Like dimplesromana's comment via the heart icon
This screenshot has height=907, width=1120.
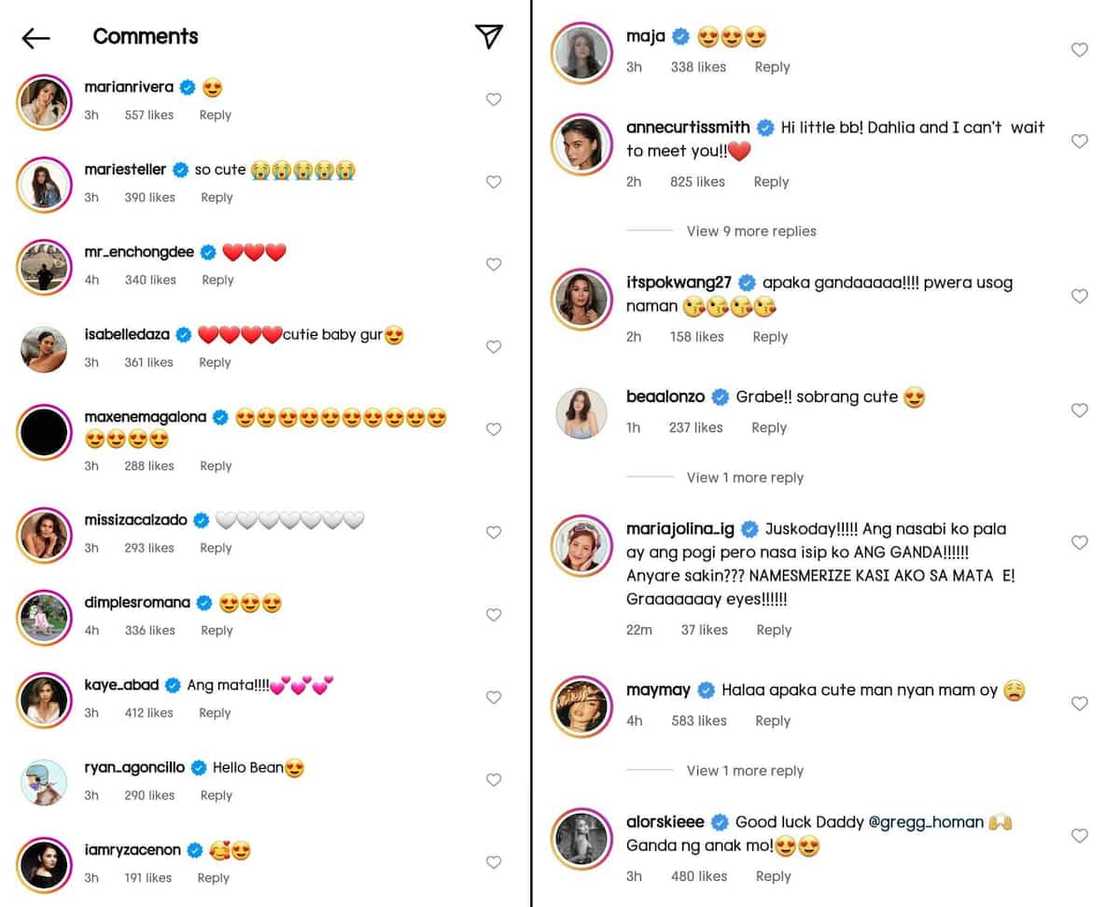[x=494, y=615]
